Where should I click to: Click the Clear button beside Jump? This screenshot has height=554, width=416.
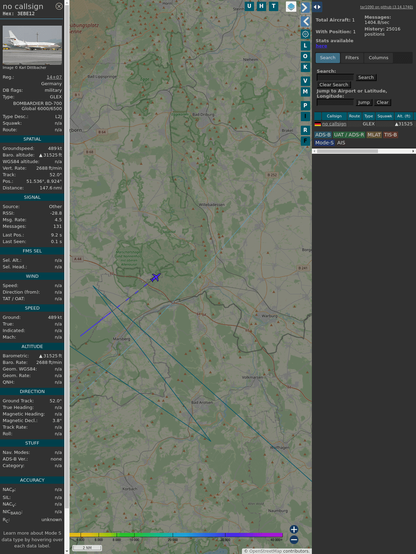point(382,102)
